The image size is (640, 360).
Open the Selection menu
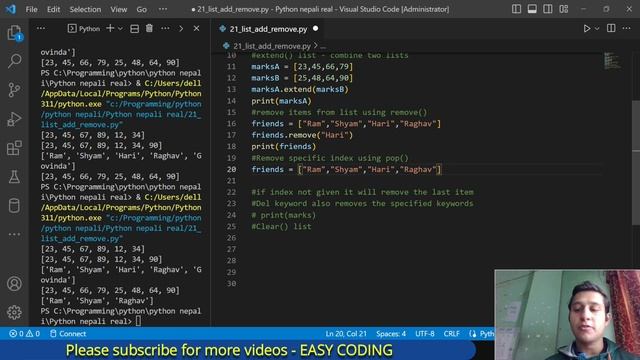[85, 9]
